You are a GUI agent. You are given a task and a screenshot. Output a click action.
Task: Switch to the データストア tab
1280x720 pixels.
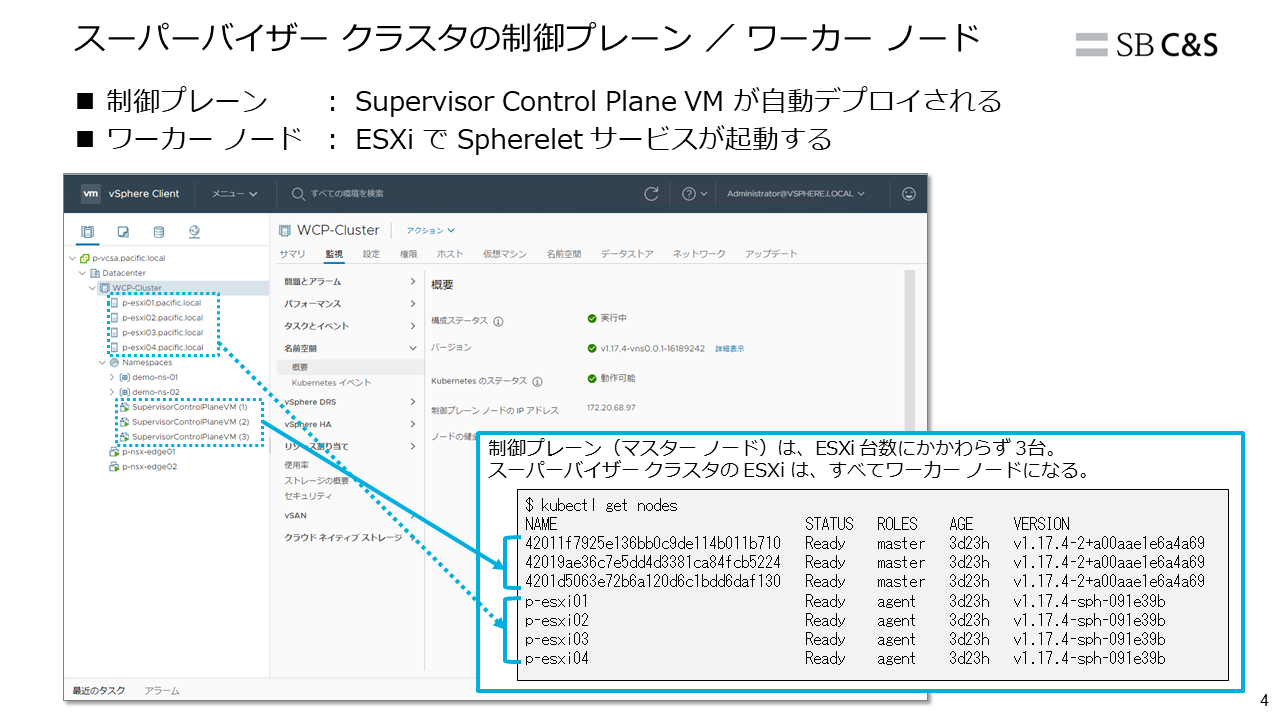(627, 254)
